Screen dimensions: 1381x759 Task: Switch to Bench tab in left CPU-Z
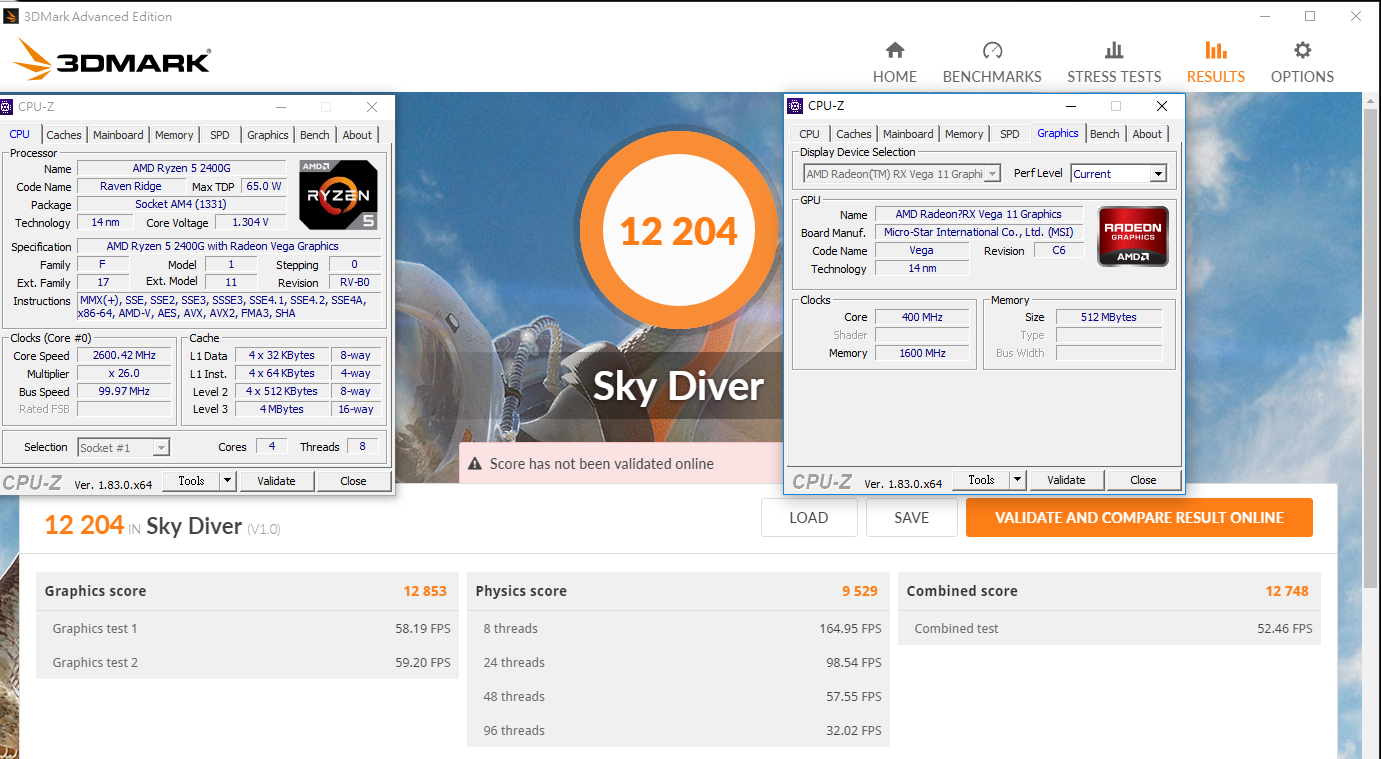315,135
